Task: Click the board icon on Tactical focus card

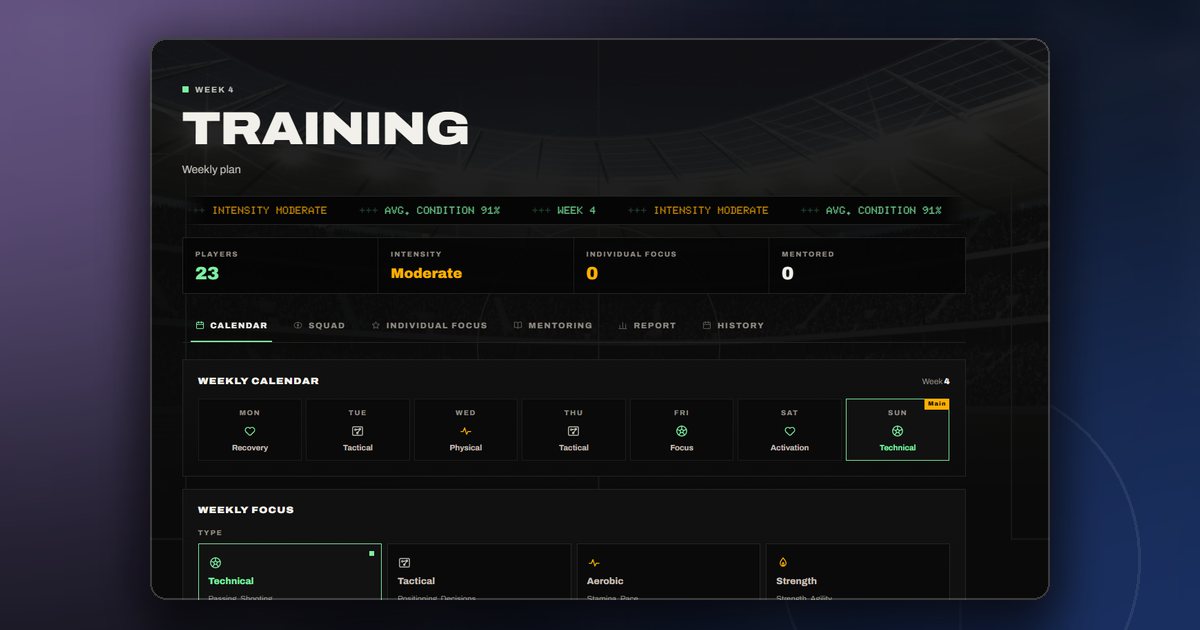Action: 404,563
